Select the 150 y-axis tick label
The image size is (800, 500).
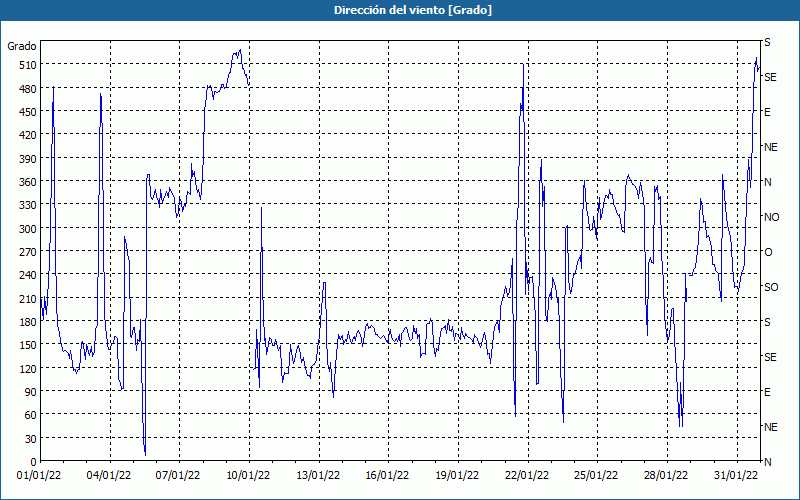tap(28, 345)
